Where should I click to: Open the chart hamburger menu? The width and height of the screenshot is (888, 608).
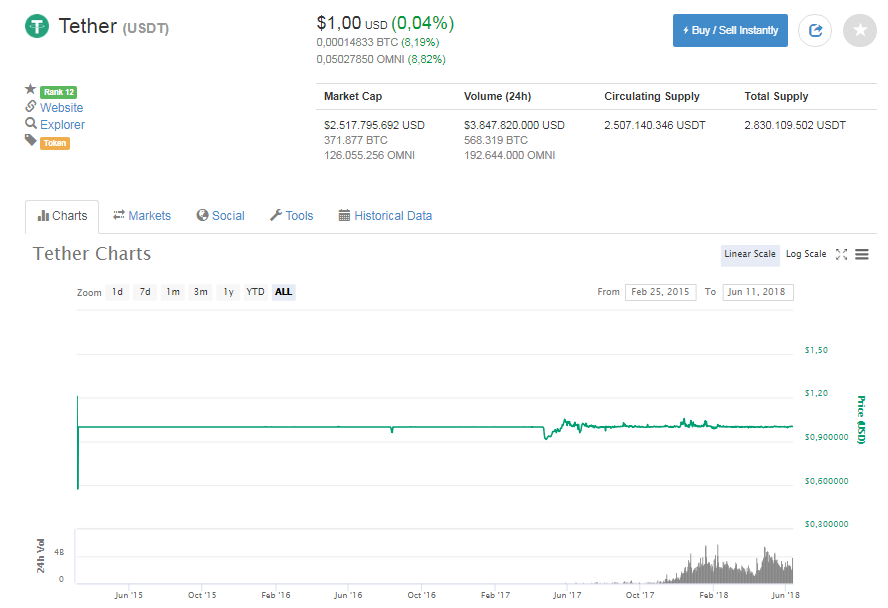coord(861,254)
